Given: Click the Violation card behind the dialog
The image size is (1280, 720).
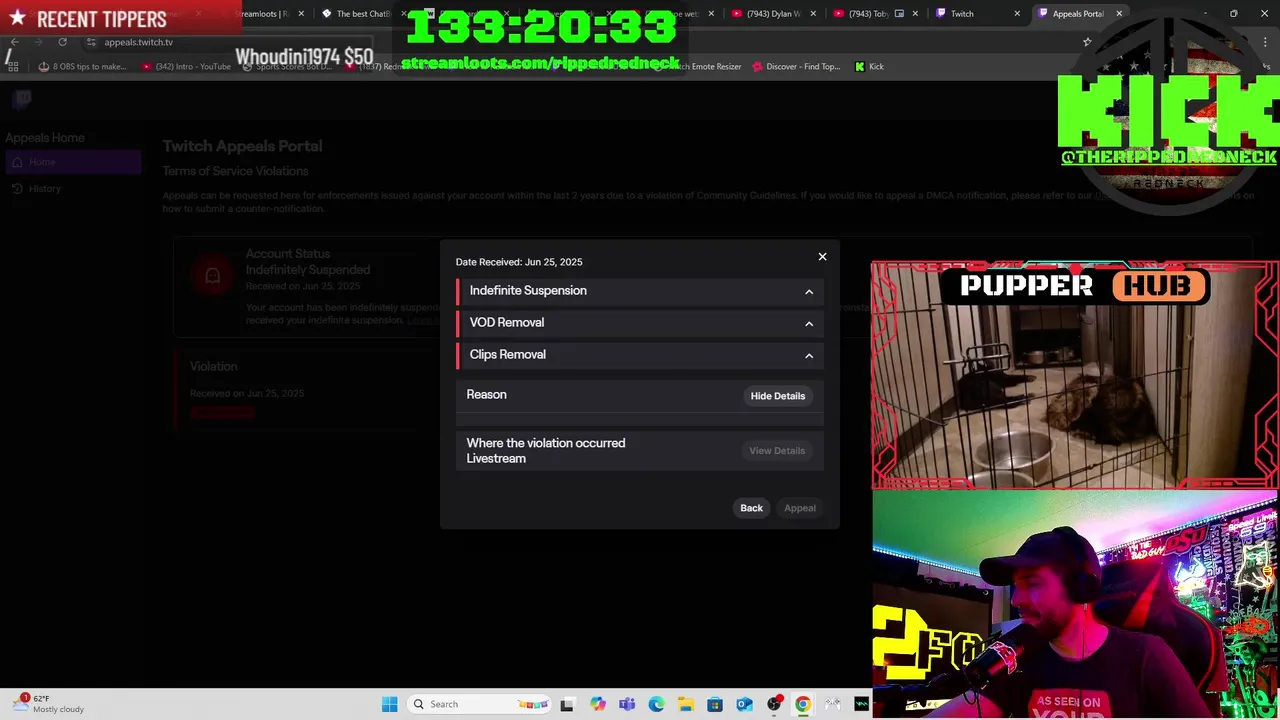Looking at the screenshot, I should click(305, 390).
